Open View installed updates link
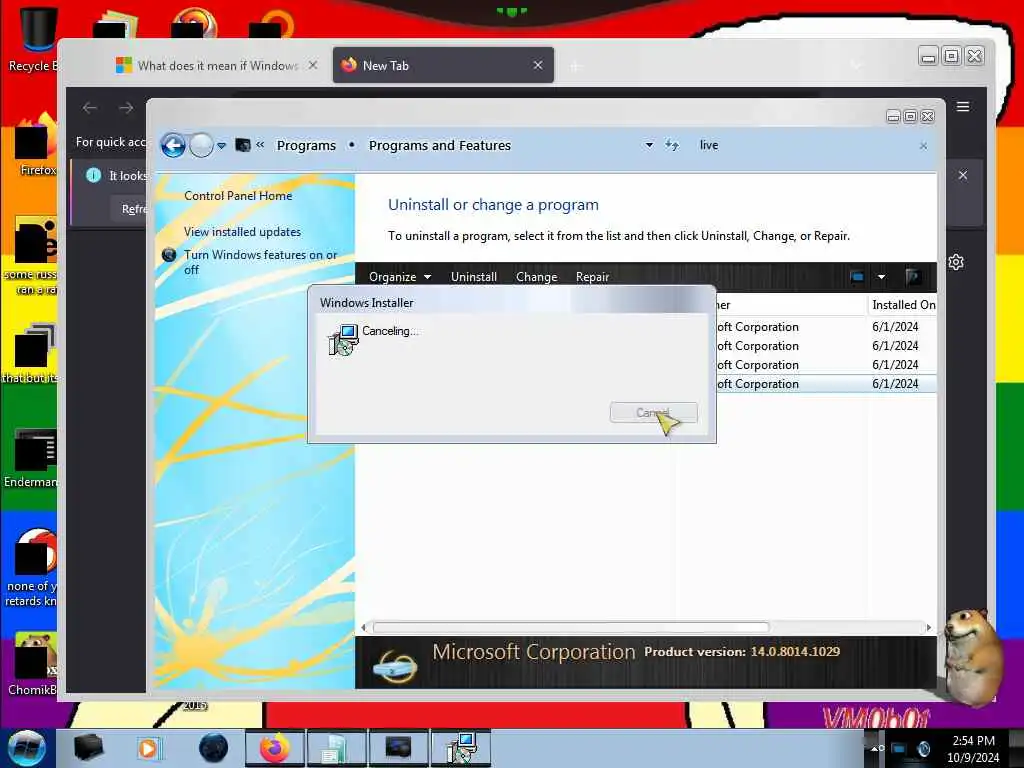 point(242,232)
